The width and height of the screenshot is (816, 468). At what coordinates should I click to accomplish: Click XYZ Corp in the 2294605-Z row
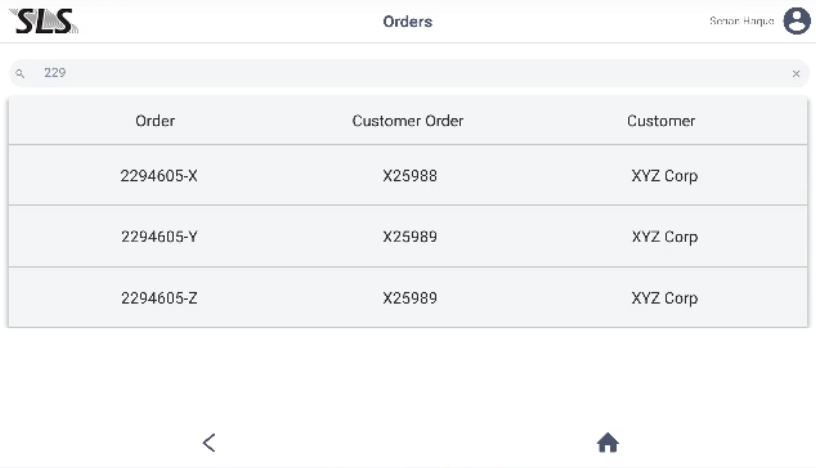pyautogui.click(x=664, y=298)
